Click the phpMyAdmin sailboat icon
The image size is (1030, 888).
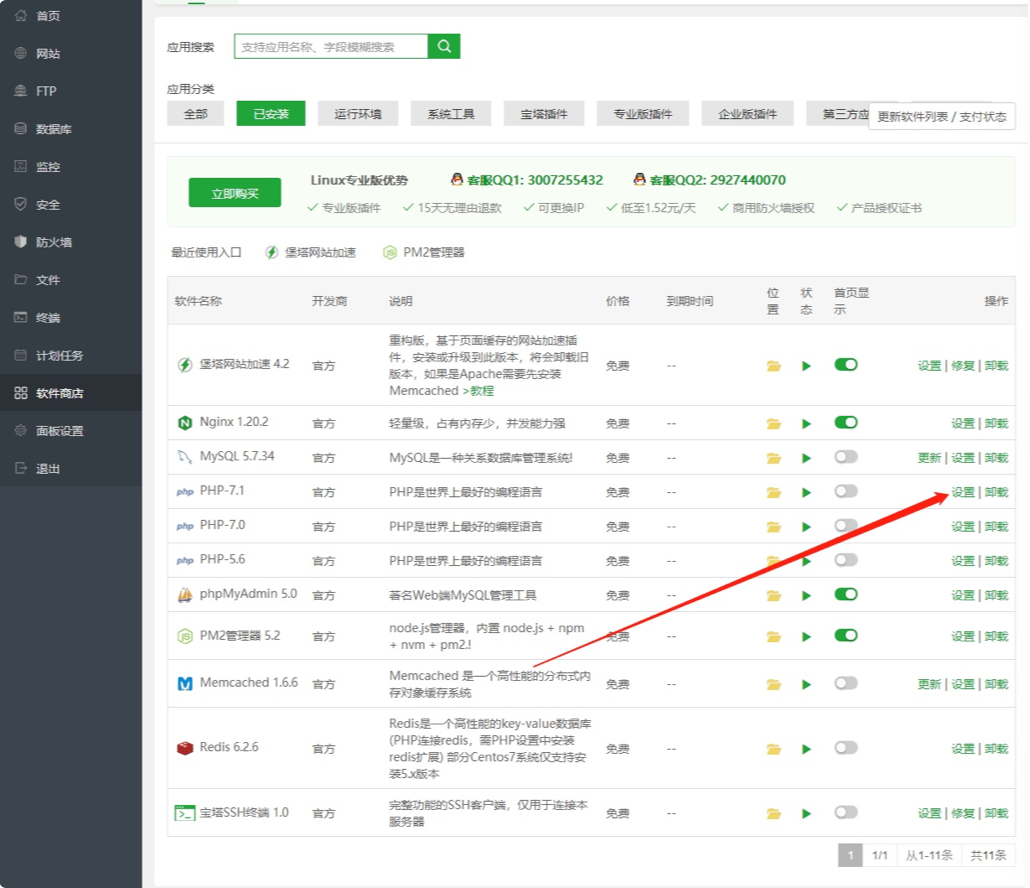click(185, 595)
